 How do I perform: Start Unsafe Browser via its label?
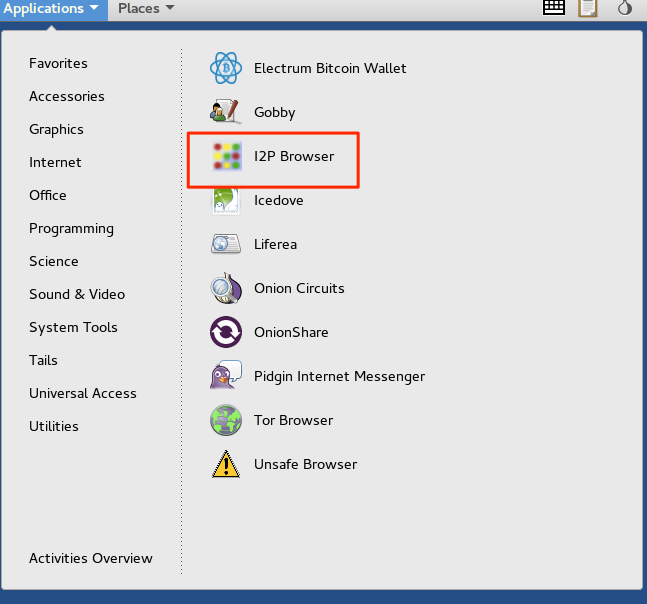tap(305, 465)
